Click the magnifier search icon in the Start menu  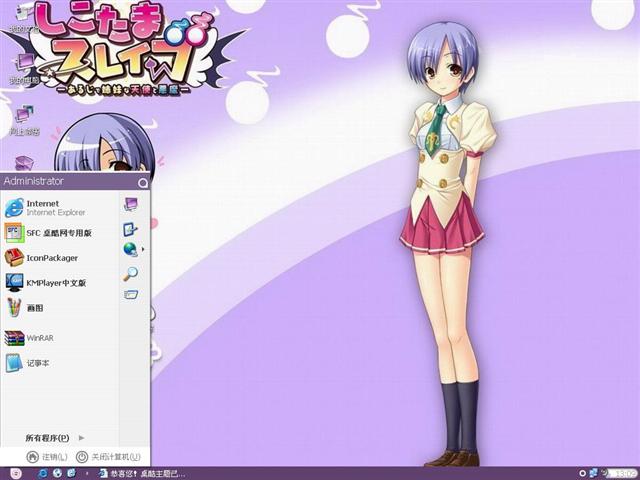[130, 273]
